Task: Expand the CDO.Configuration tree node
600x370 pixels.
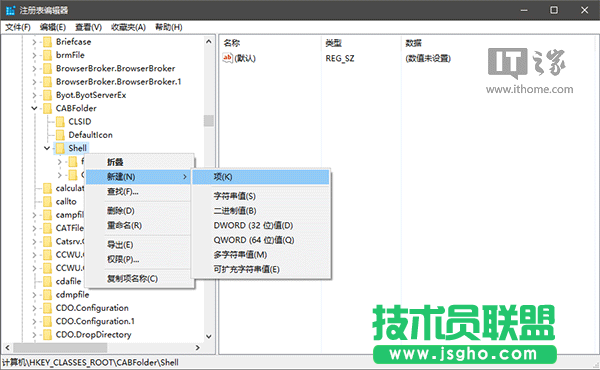Action: click(x=34, y=308)
